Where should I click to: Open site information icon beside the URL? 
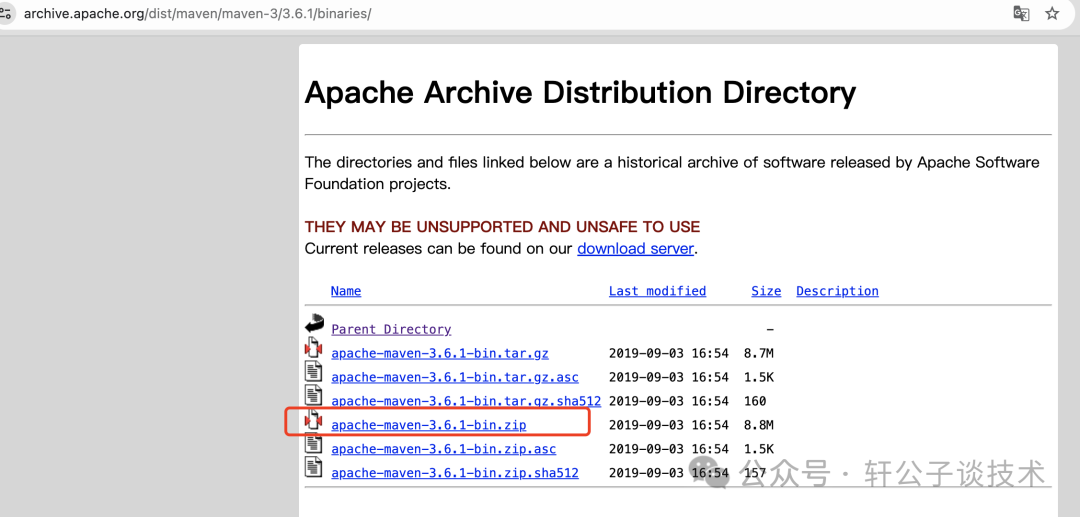click(x=6, y=14)
